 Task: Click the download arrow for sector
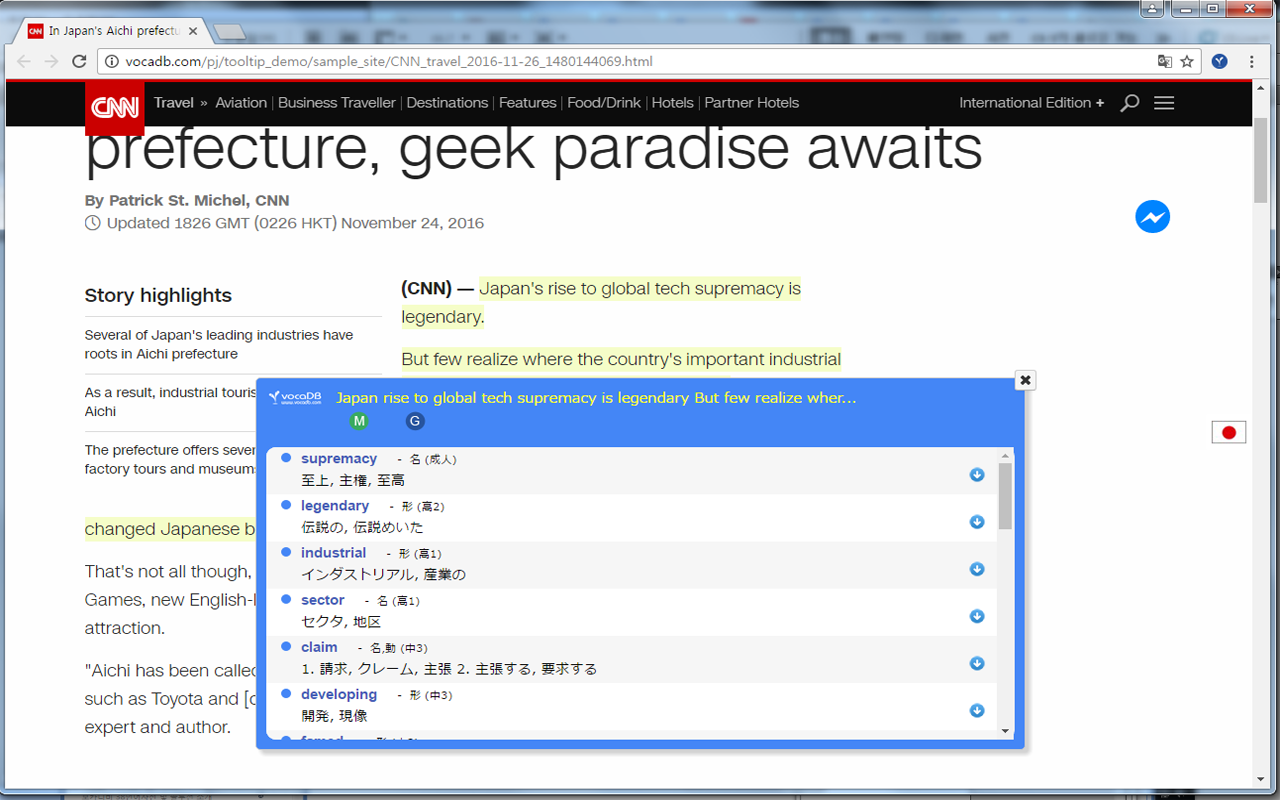pos(977,616)
